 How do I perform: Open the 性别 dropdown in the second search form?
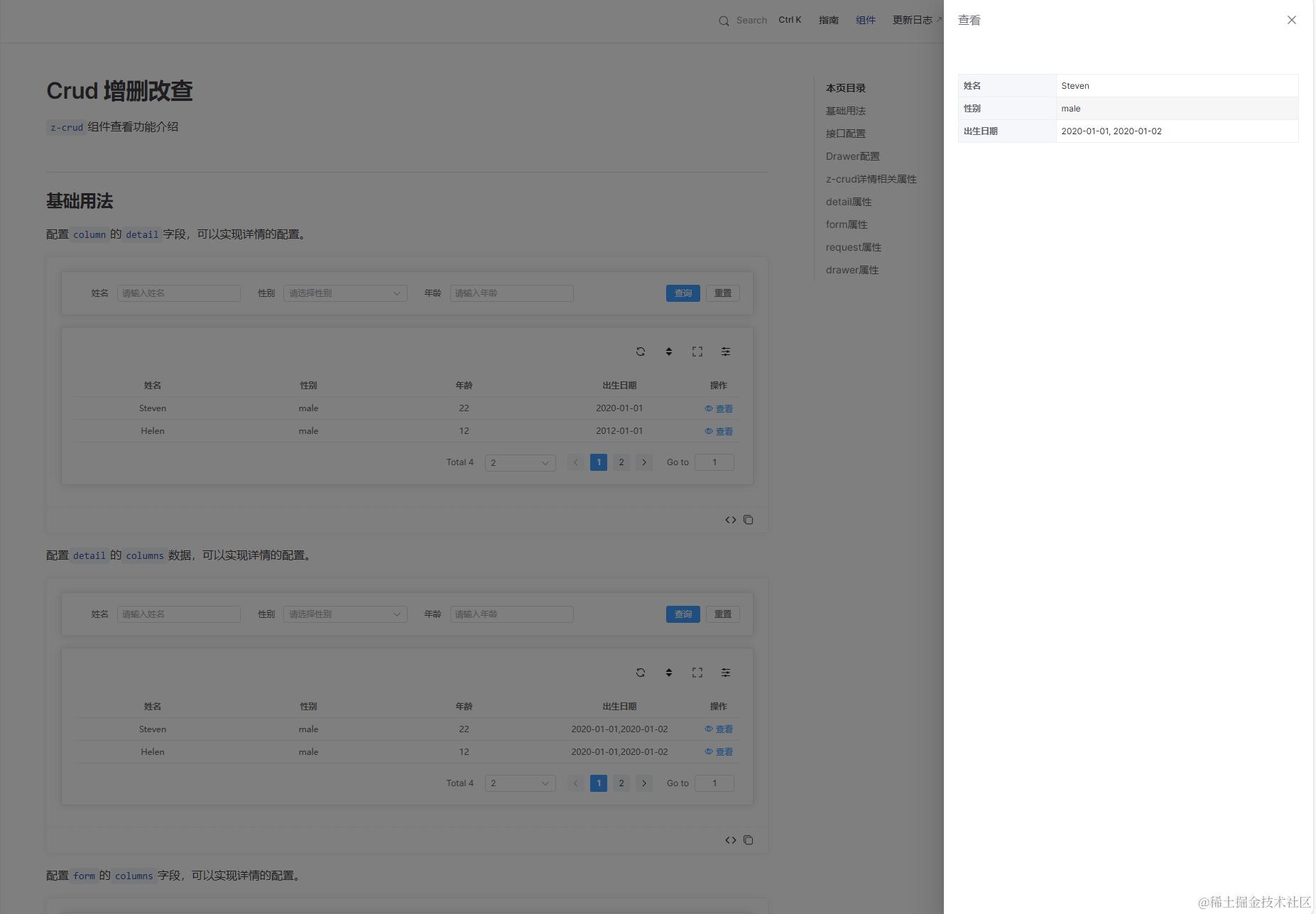tap(345, 614)
